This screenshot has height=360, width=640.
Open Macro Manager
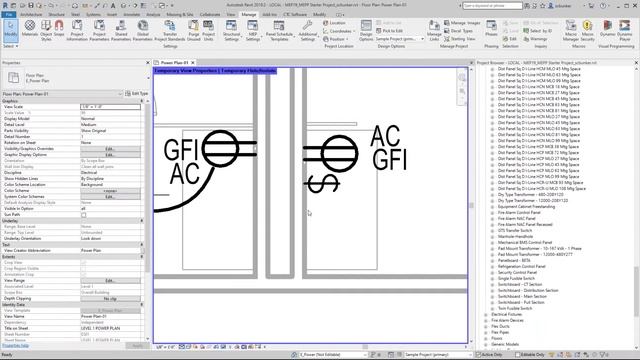571,31
